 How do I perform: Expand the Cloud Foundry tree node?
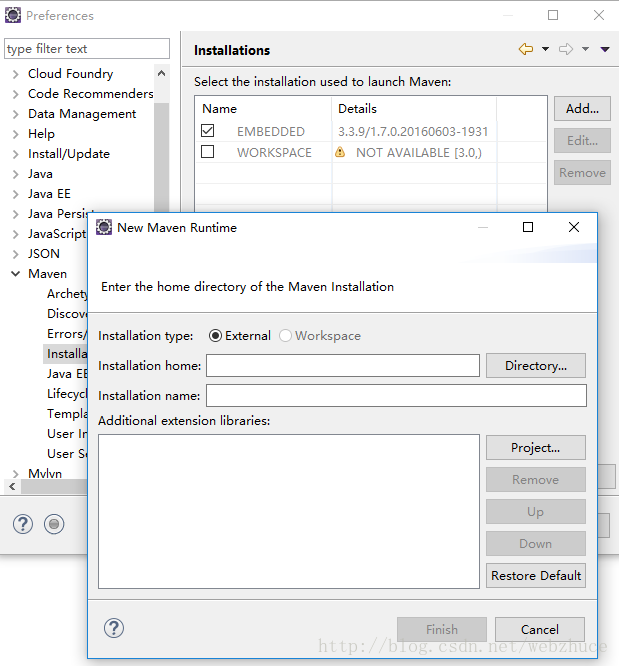coord(16,74)
